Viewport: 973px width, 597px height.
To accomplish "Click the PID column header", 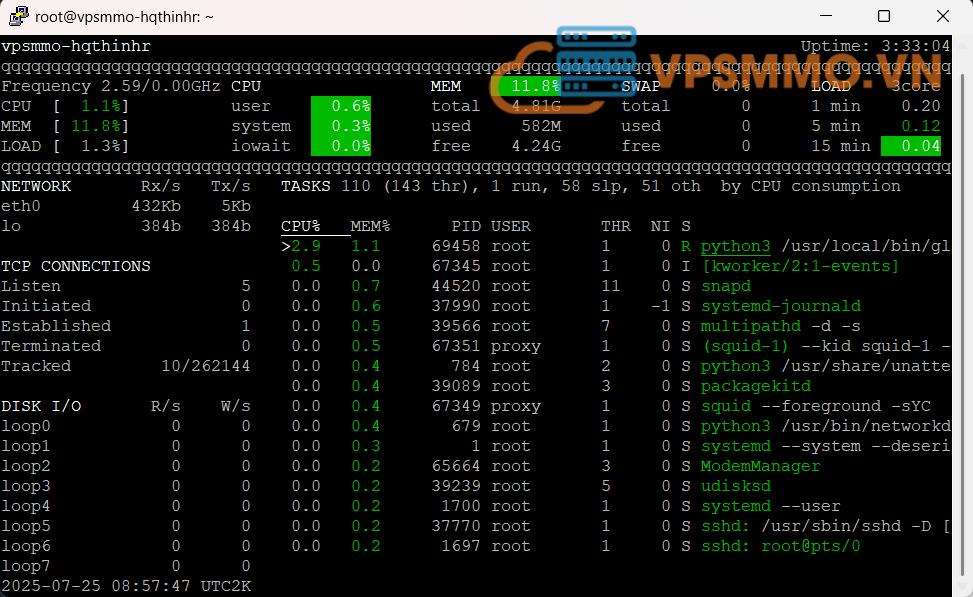I will 465,226.
